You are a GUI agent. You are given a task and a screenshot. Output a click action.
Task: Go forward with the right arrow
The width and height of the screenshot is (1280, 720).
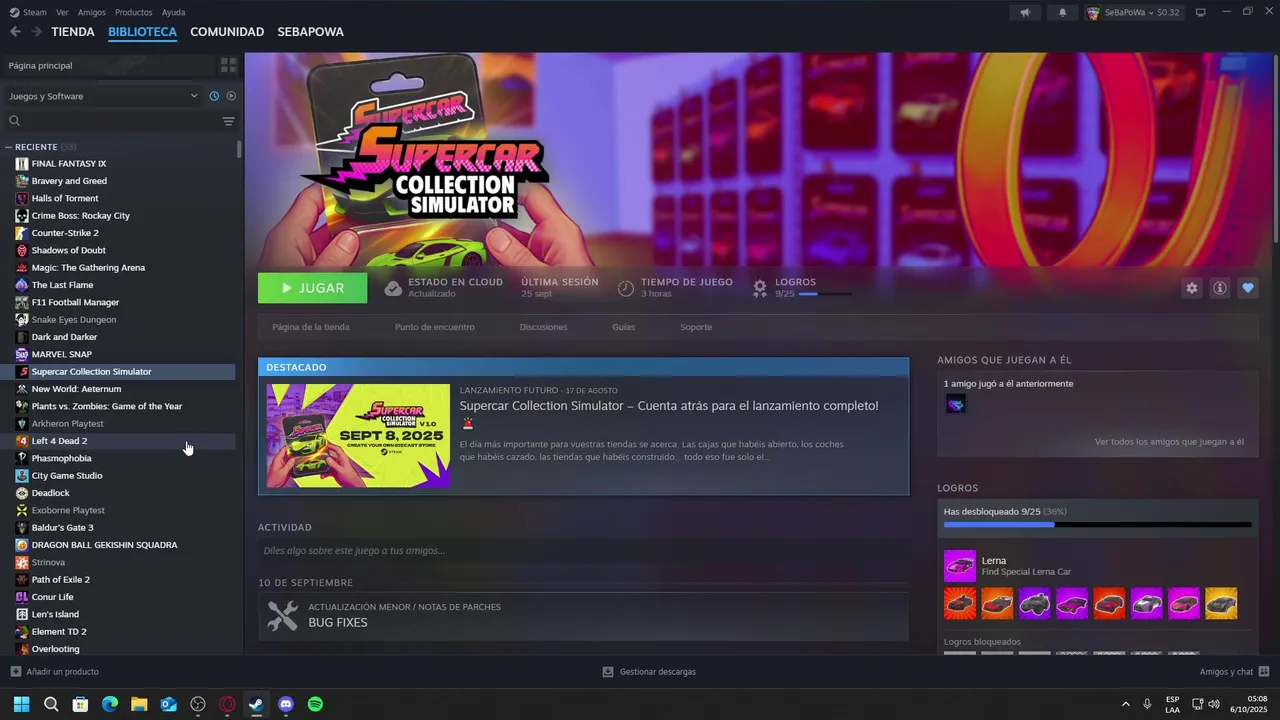click(x=37, y=32)
